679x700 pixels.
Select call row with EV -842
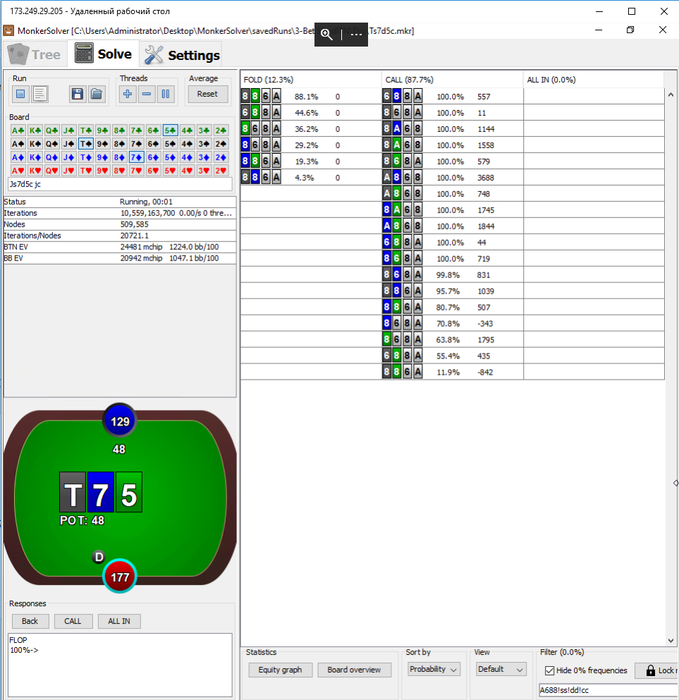(x=452, y=372)
